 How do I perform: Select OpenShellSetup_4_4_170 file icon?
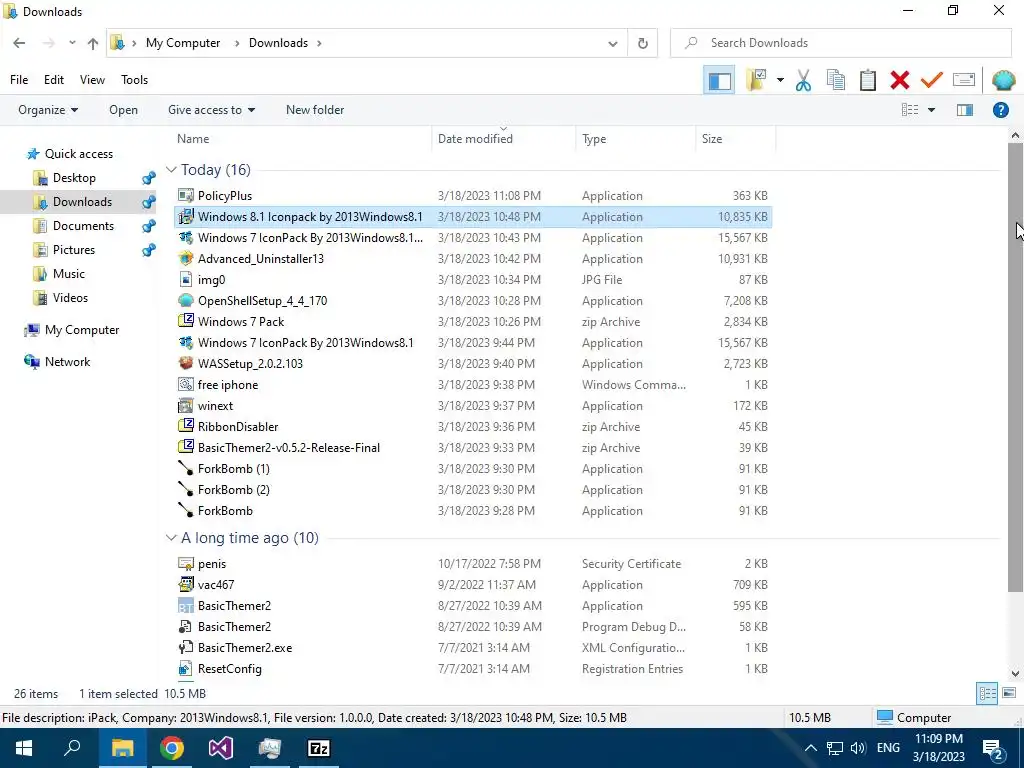[x=185, y=300]
